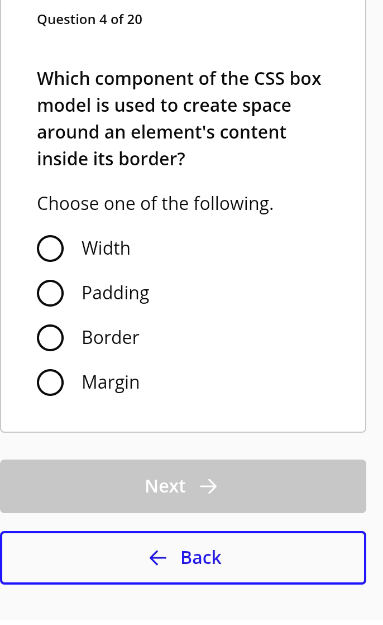Click the right arrow icon beside Next
Viewport: 383px width, 625px height.
[x=208, y=486]
